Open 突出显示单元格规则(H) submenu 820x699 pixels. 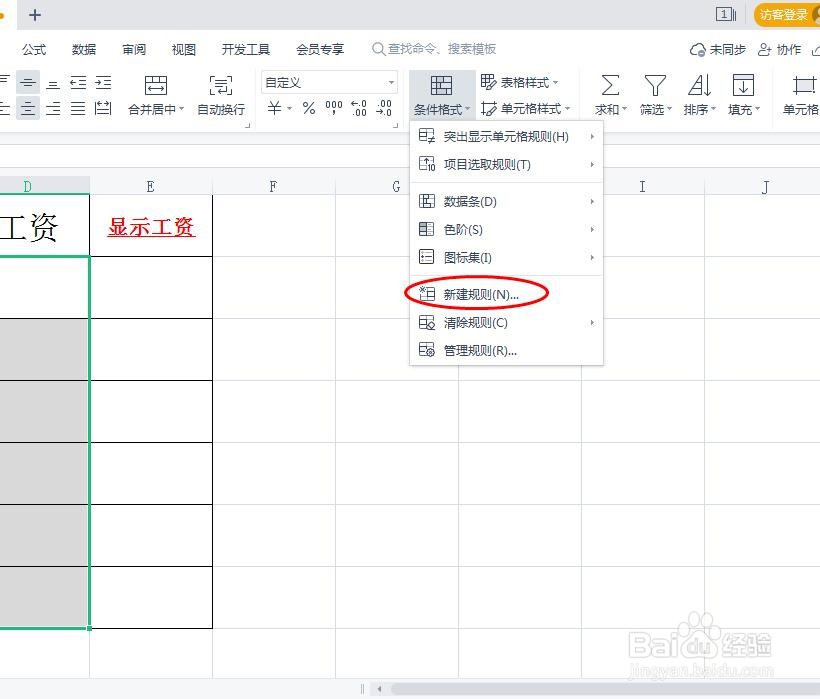(506, 136)
